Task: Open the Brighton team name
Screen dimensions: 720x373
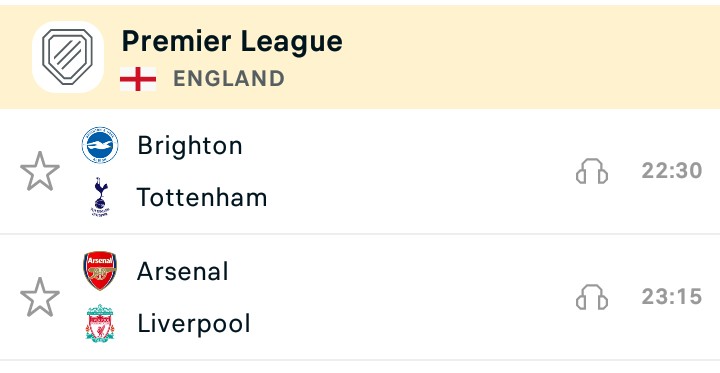Action: [x=190, y=146]
